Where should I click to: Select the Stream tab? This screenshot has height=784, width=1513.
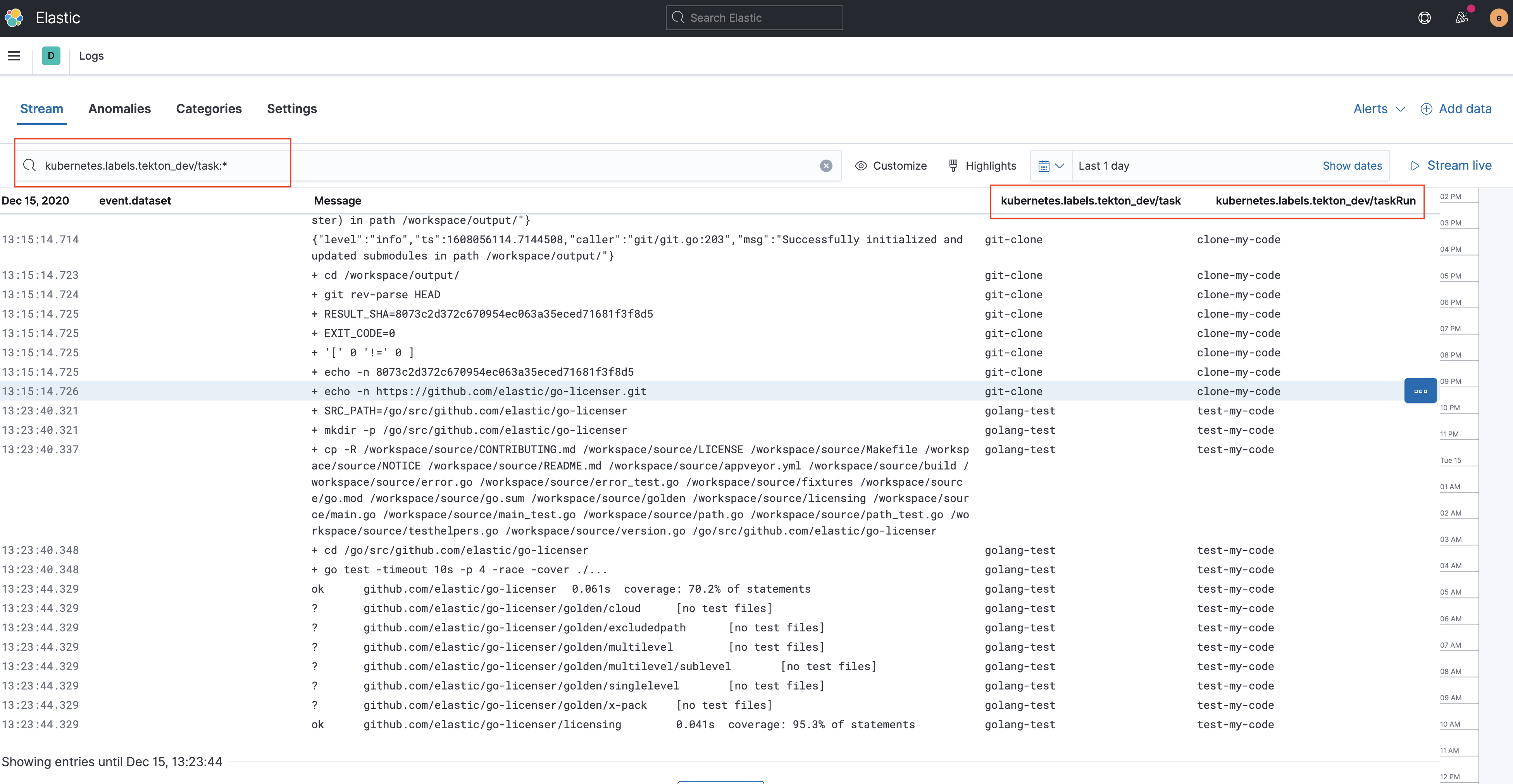tap(42, 108)
